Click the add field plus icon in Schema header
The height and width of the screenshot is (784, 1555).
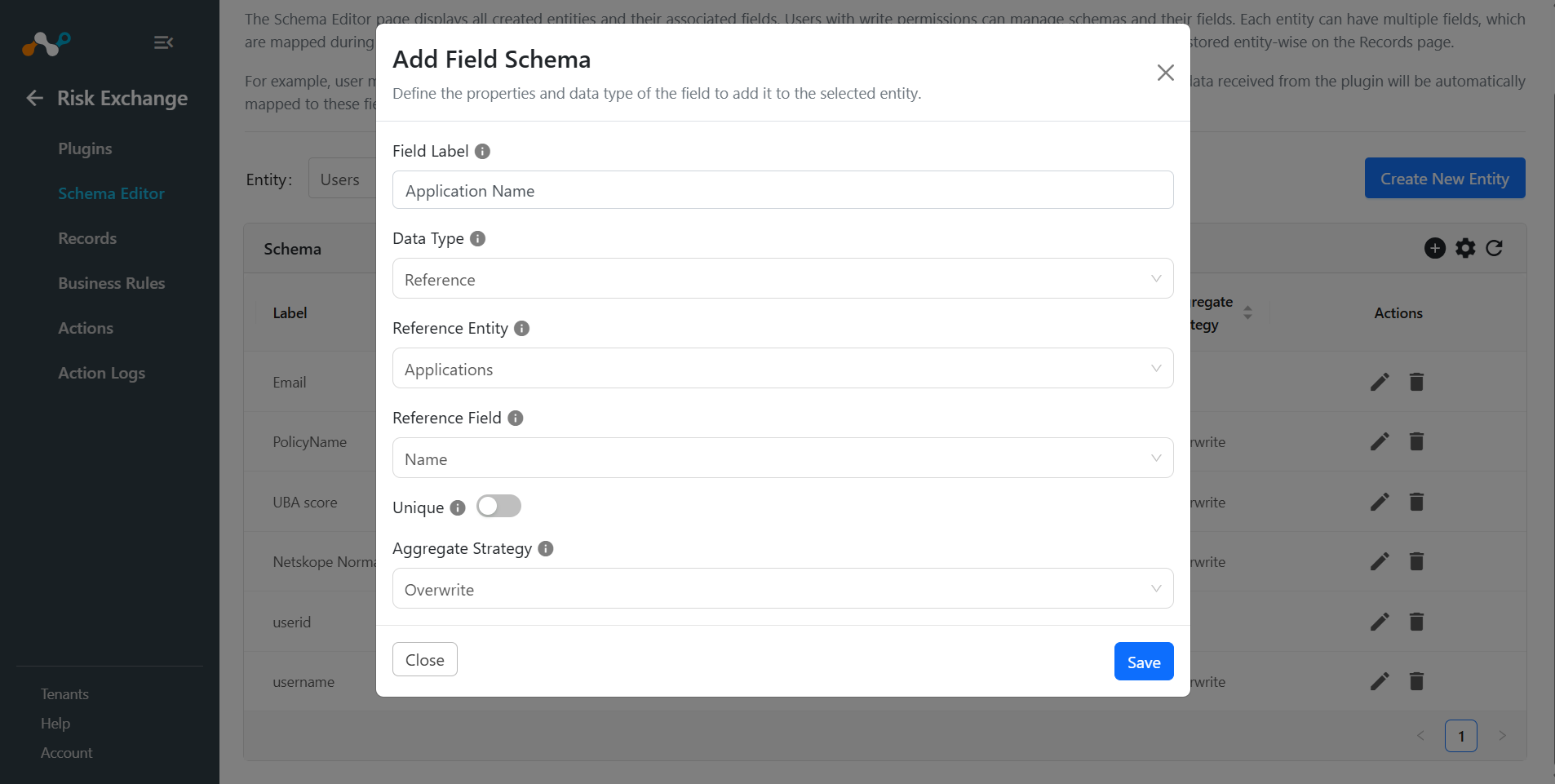click(1434, 248)
